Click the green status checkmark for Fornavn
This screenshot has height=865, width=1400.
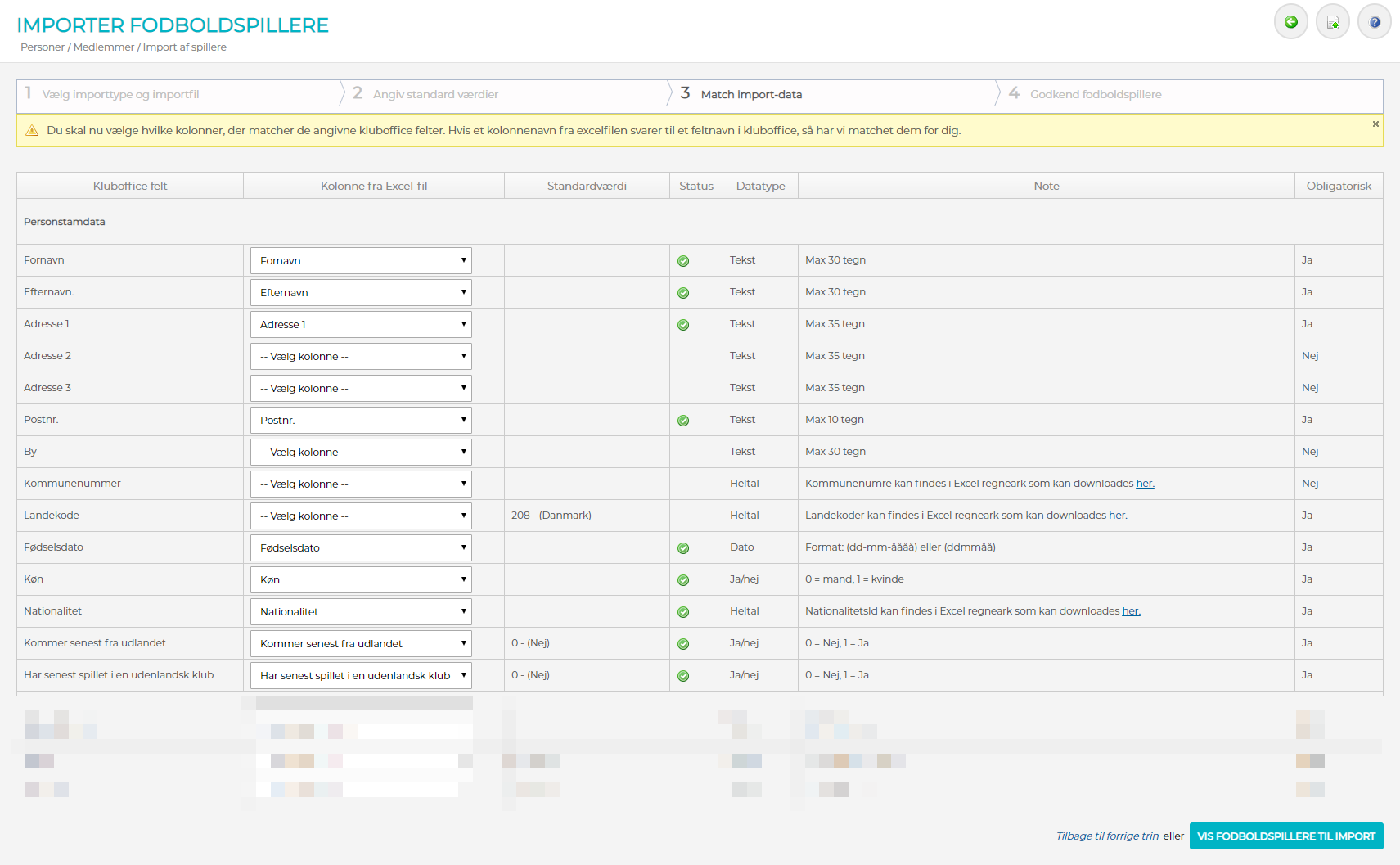click(683, 261)
